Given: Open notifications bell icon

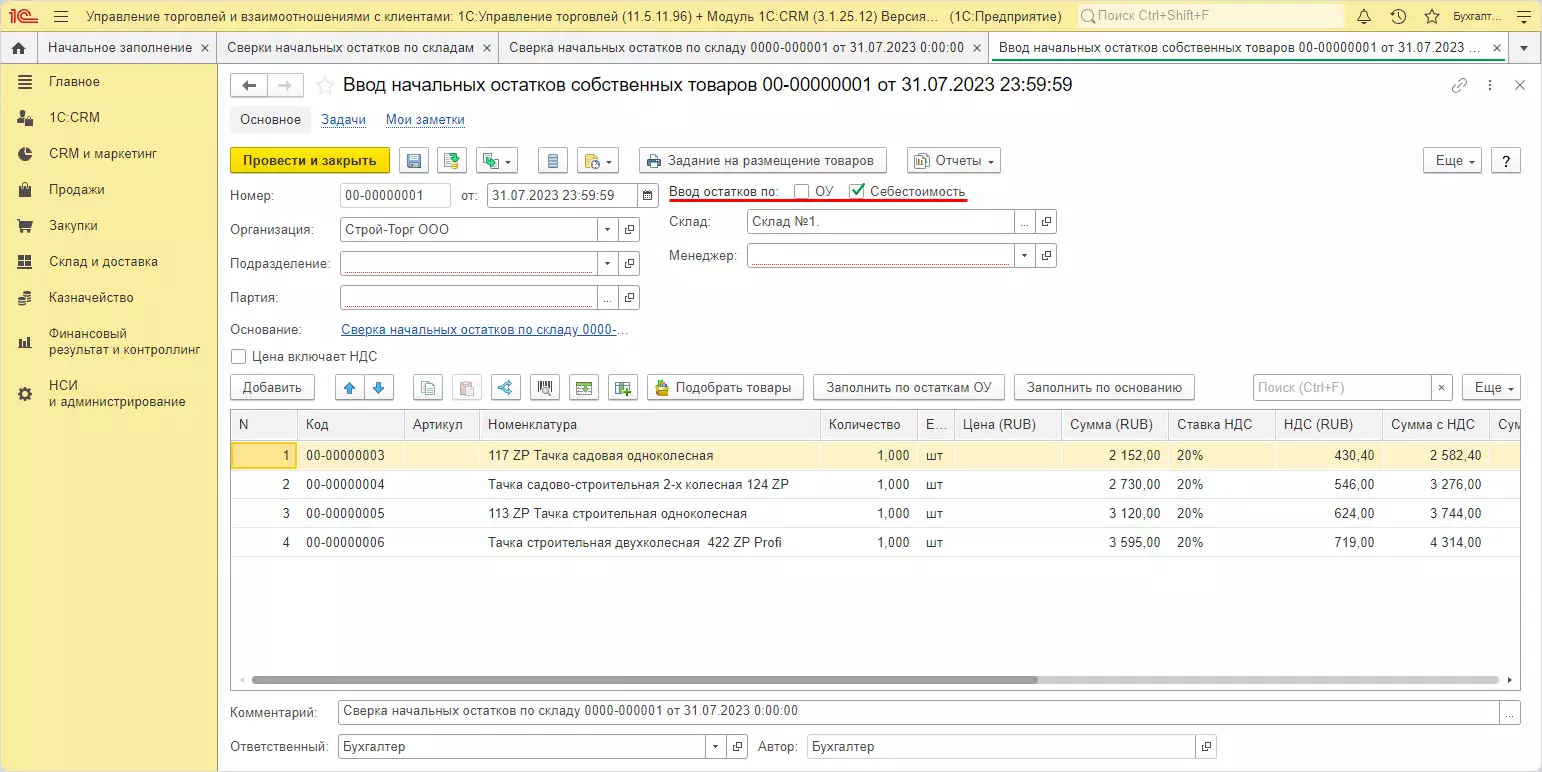Looking at the screenshot, I should [x=1364, y=17].
